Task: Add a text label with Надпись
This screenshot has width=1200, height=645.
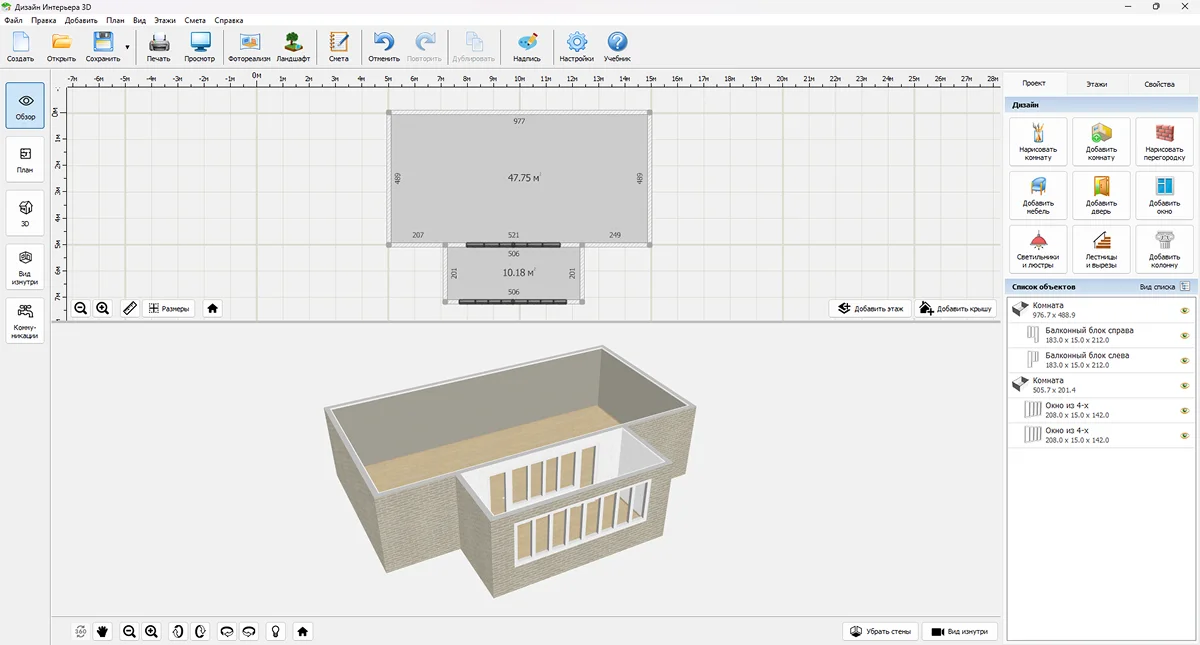Action: click(x=527, y=46)
